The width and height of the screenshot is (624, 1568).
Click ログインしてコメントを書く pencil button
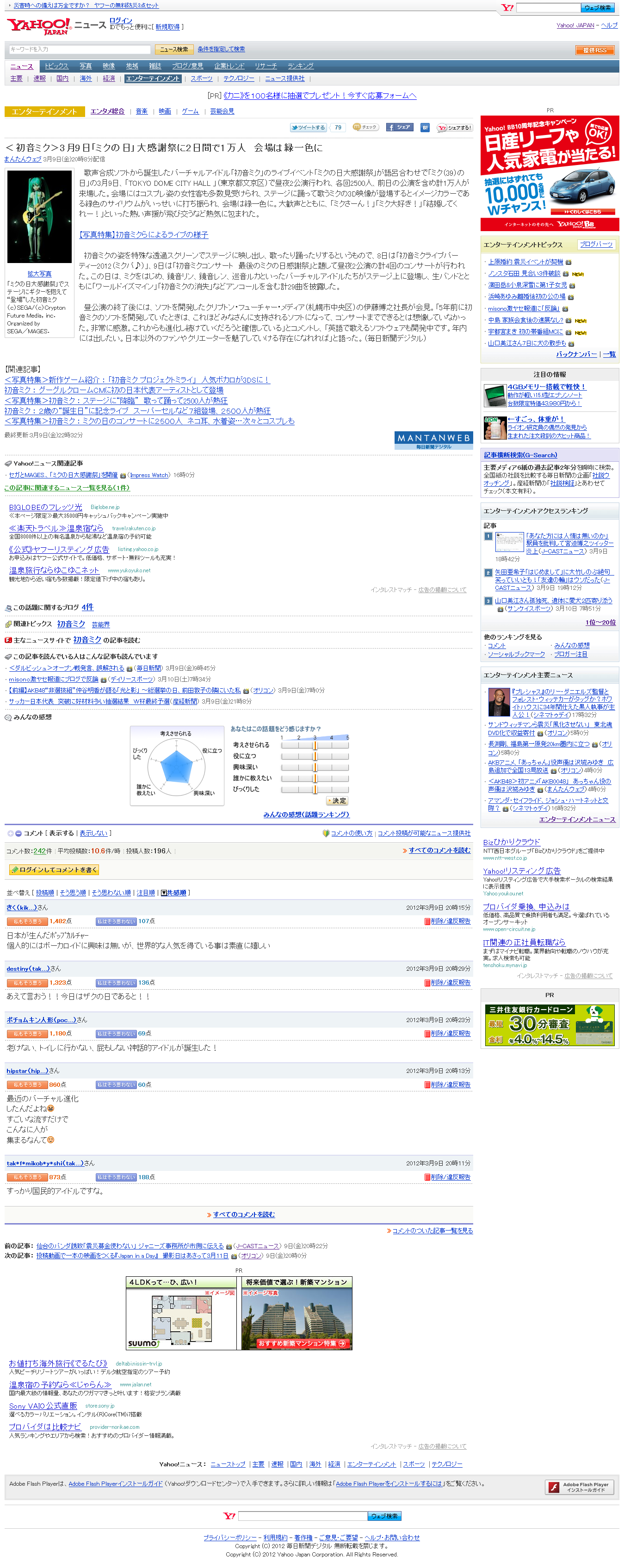pyautogui.click(x=54, y=870)
